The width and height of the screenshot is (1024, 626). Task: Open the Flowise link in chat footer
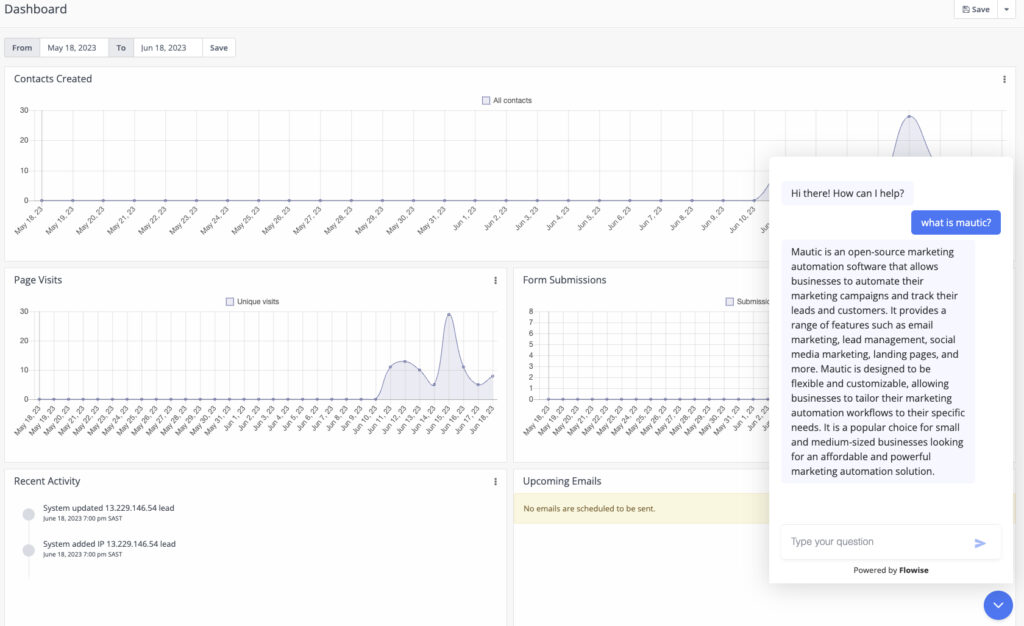coord(914,570)
